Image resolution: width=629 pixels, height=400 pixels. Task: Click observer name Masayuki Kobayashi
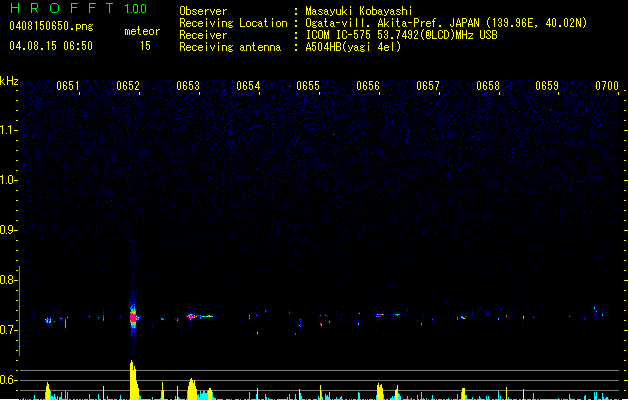(359, 11)
